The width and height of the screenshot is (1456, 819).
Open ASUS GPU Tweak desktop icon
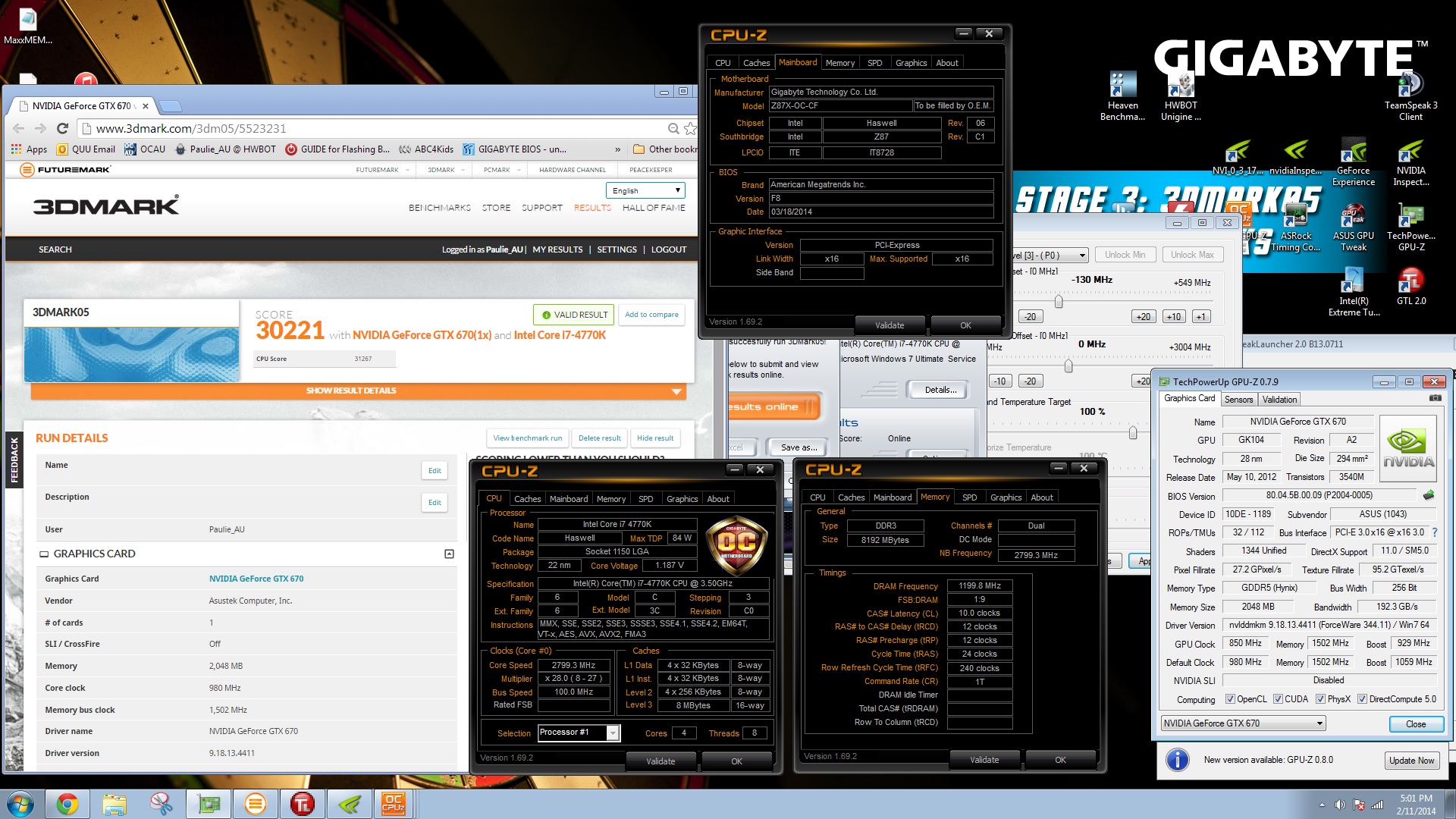click(x=1354, y=227)
